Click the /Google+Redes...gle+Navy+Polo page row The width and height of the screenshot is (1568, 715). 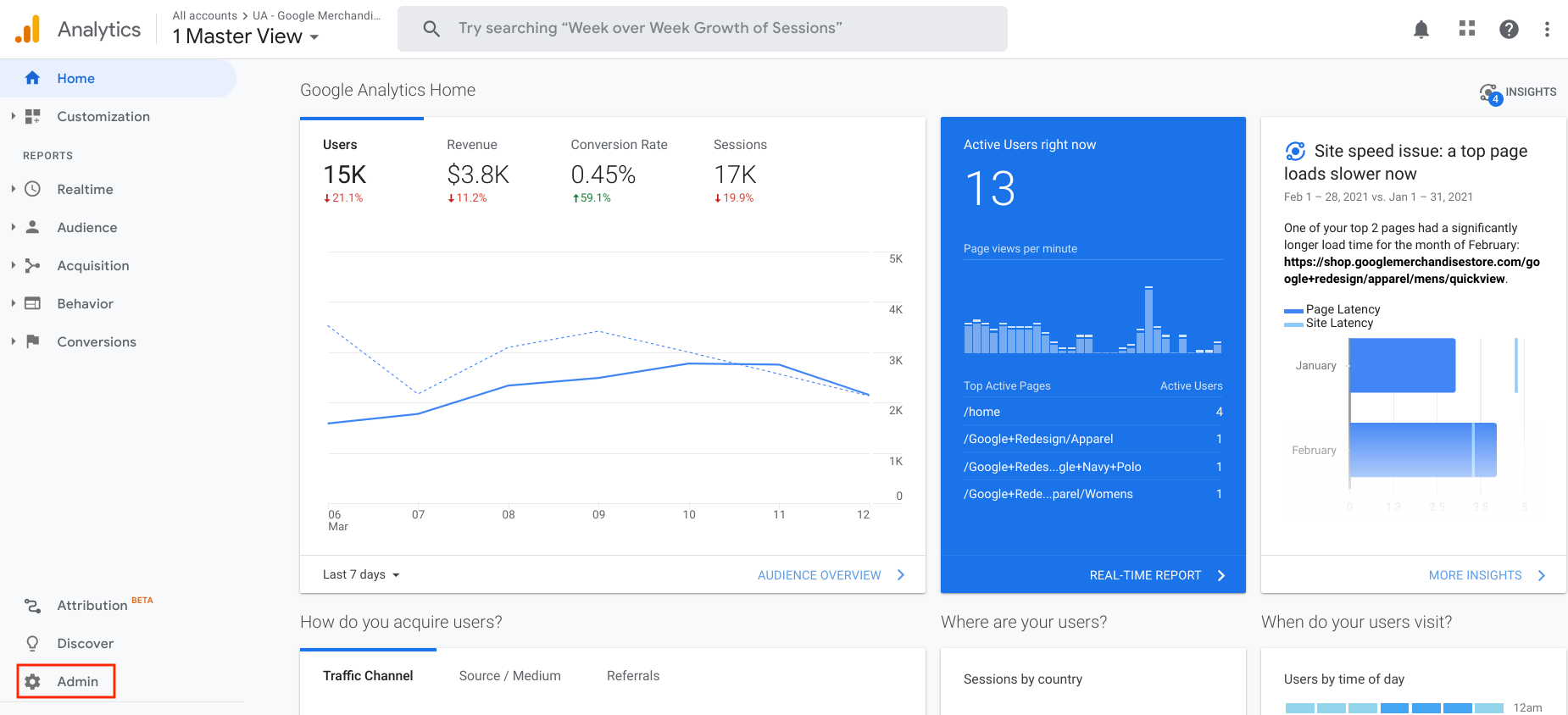point(1093,467)
